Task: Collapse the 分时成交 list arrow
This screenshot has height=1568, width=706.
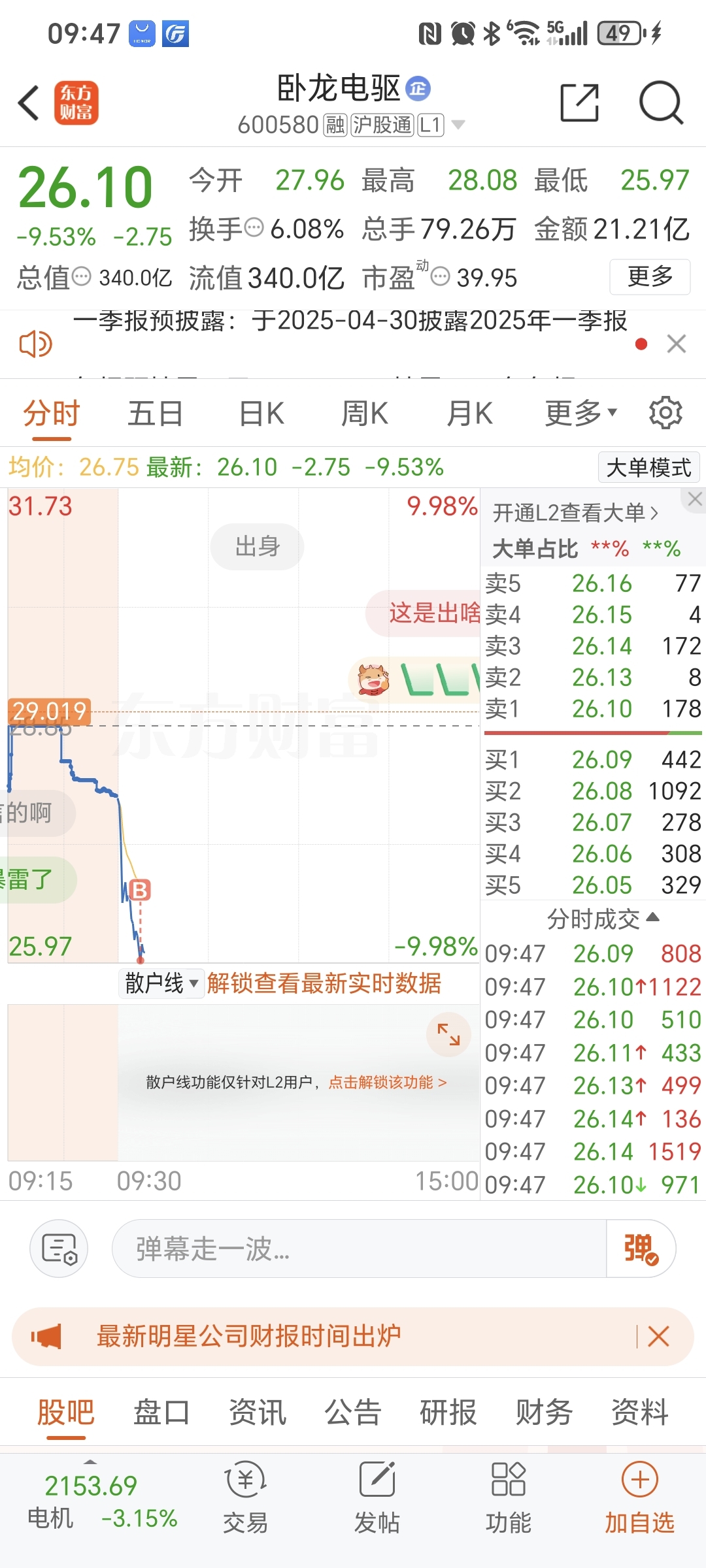Action: (652, 918)
